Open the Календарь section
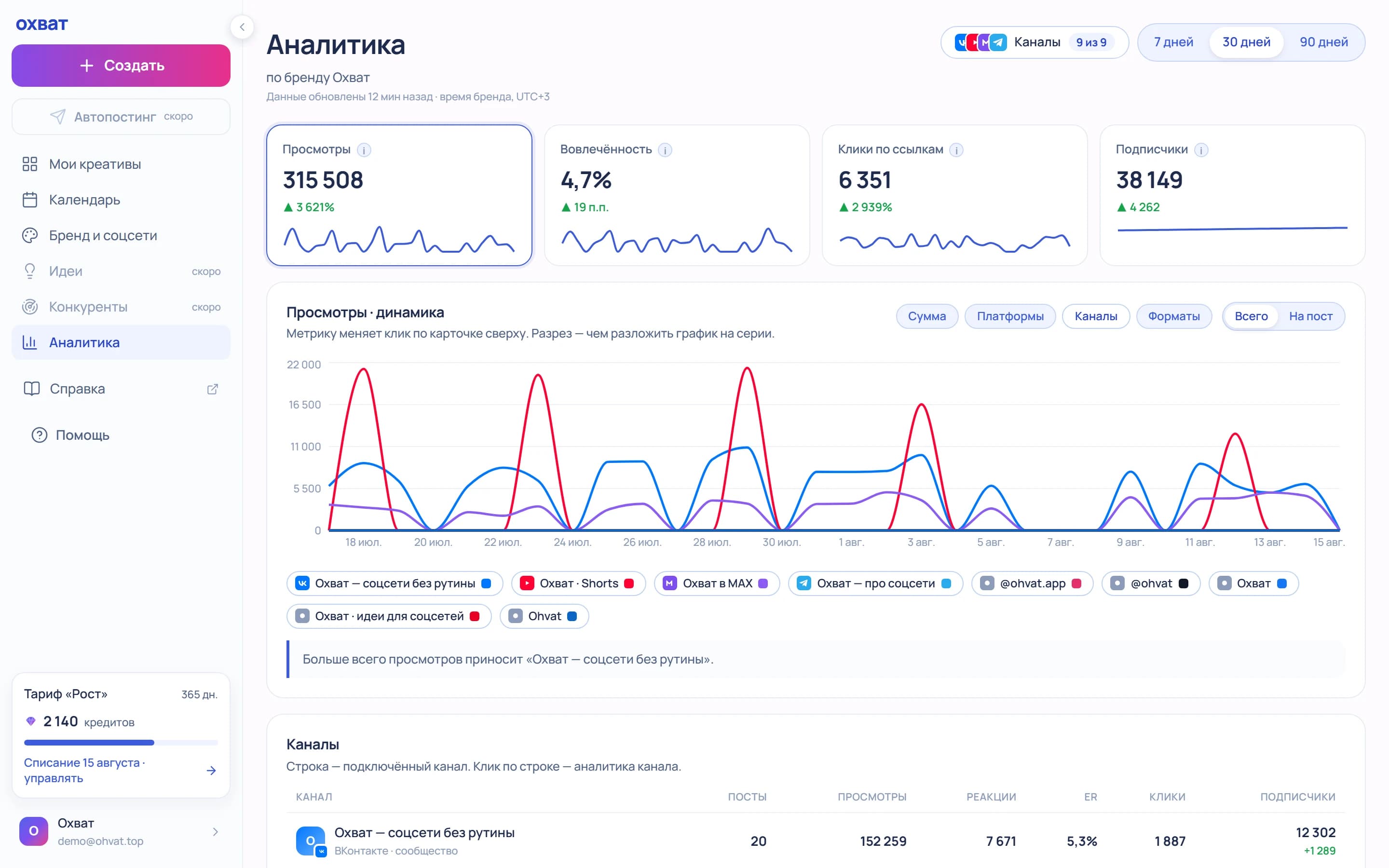The image size is (1389, 868). (121, 200)
